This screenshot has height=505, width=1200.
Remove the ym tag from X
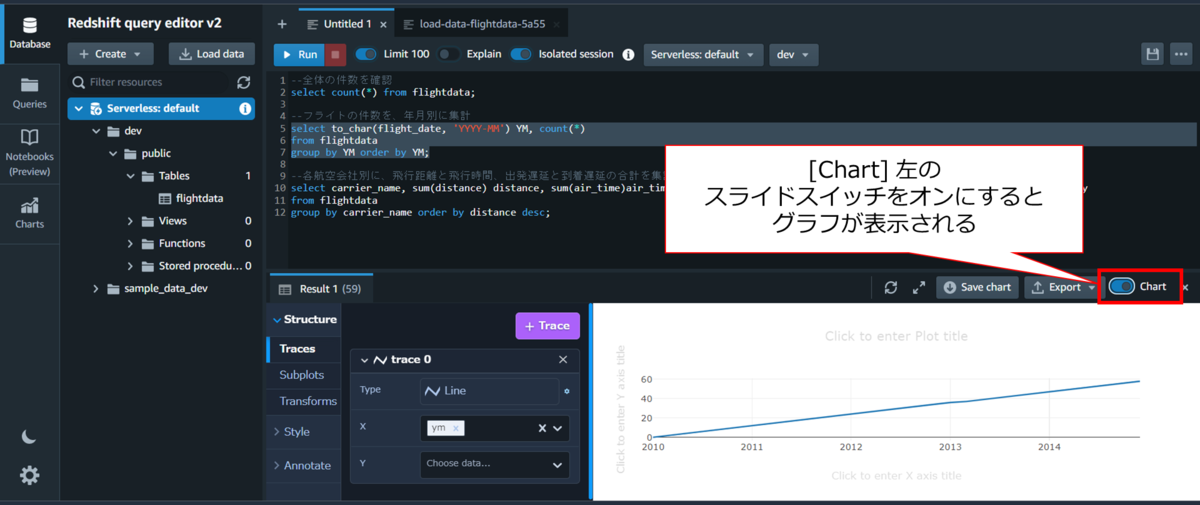tap(456, 428)
